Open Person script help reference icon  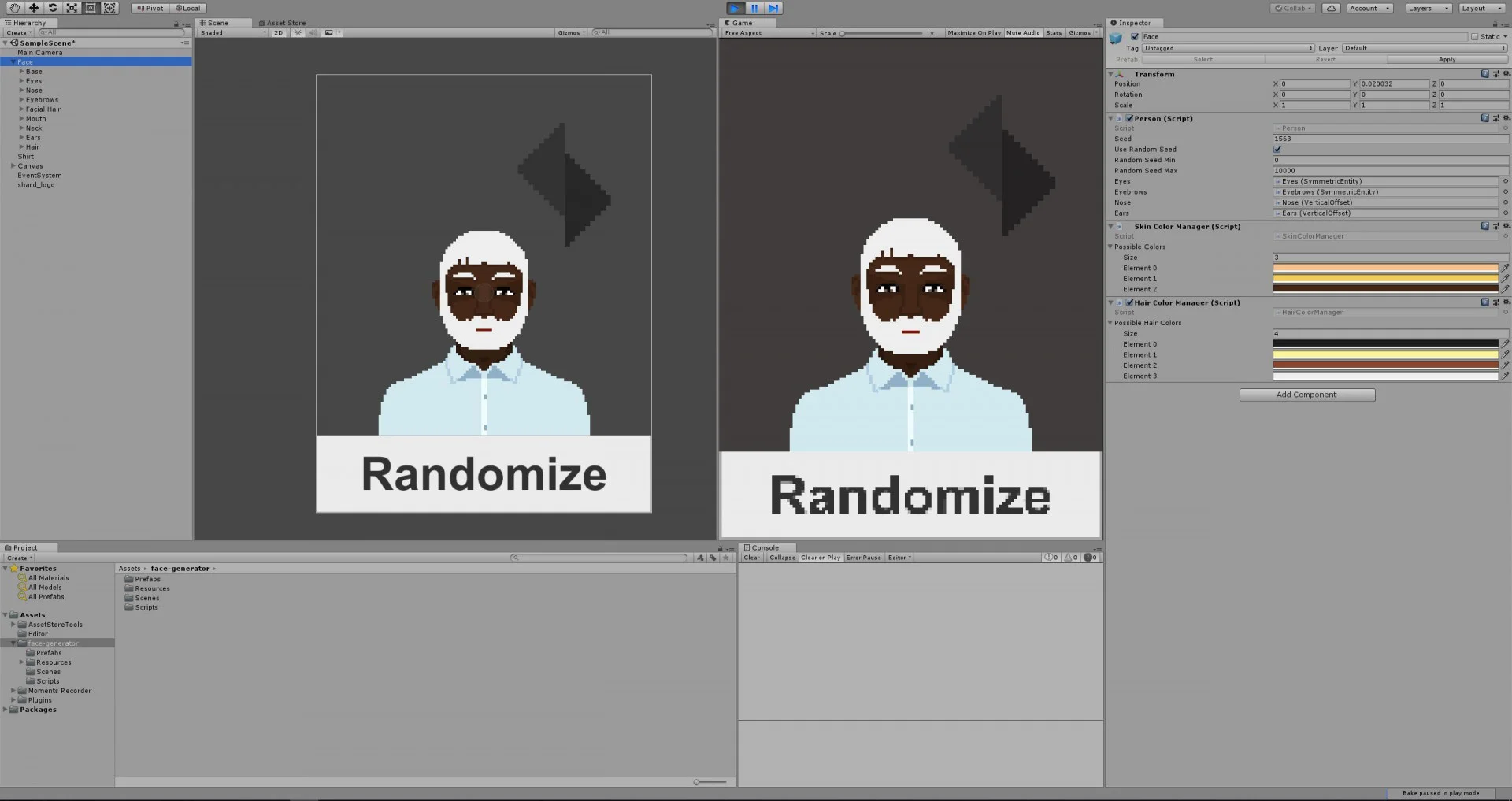click(x=1485, y=118)
